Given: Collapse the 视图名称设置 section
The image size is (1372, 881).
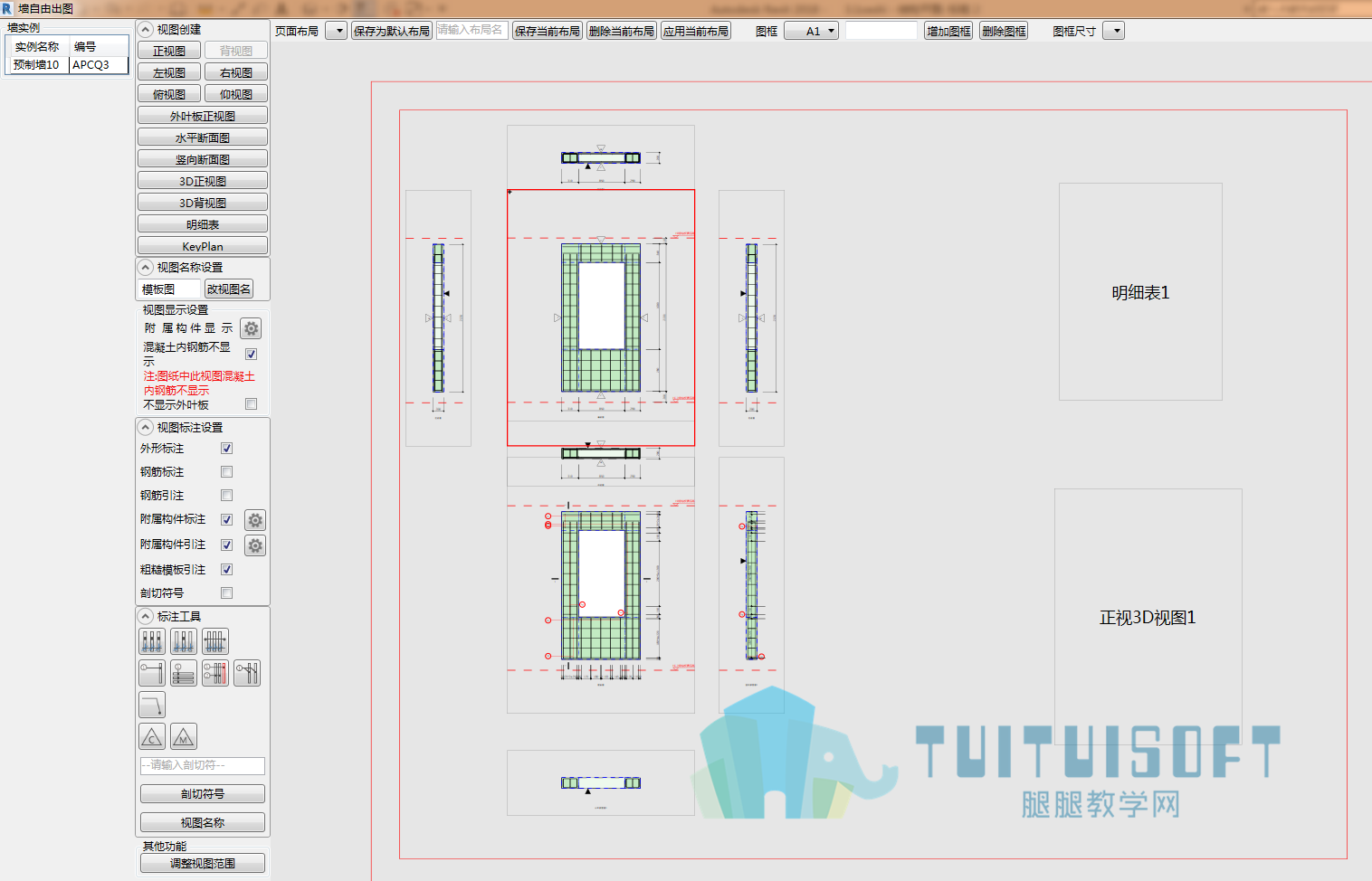Looking at the screenshot, I should click(x=146, y=268).
